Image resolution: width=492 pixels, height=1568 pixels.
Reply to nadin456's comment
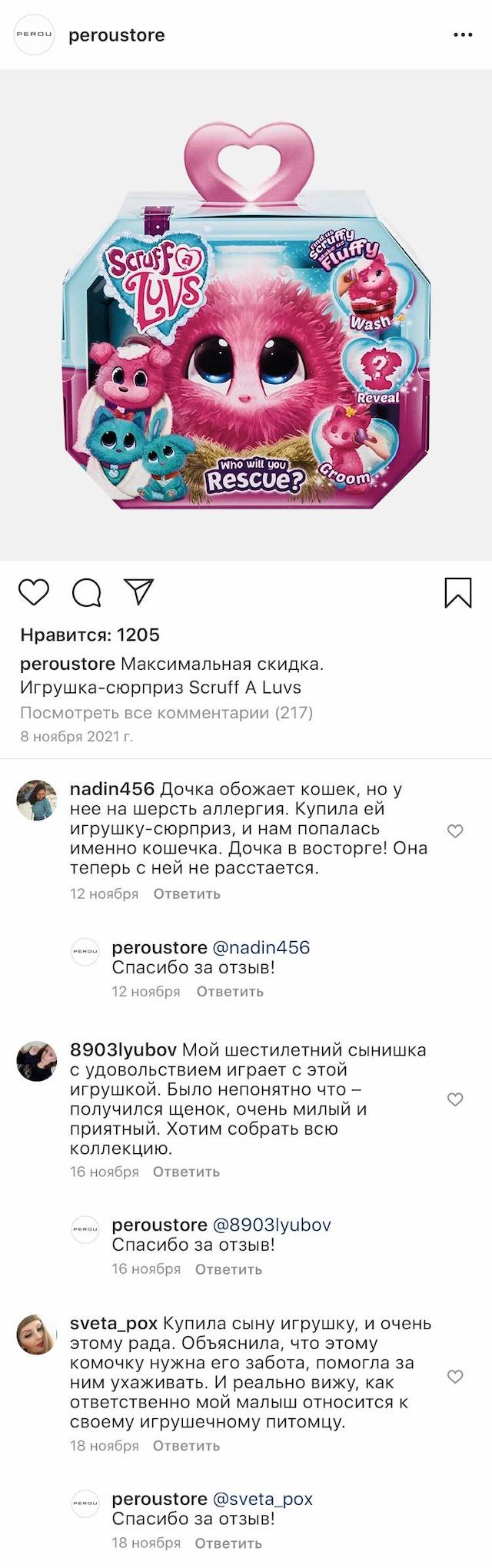tap(187, 893)
